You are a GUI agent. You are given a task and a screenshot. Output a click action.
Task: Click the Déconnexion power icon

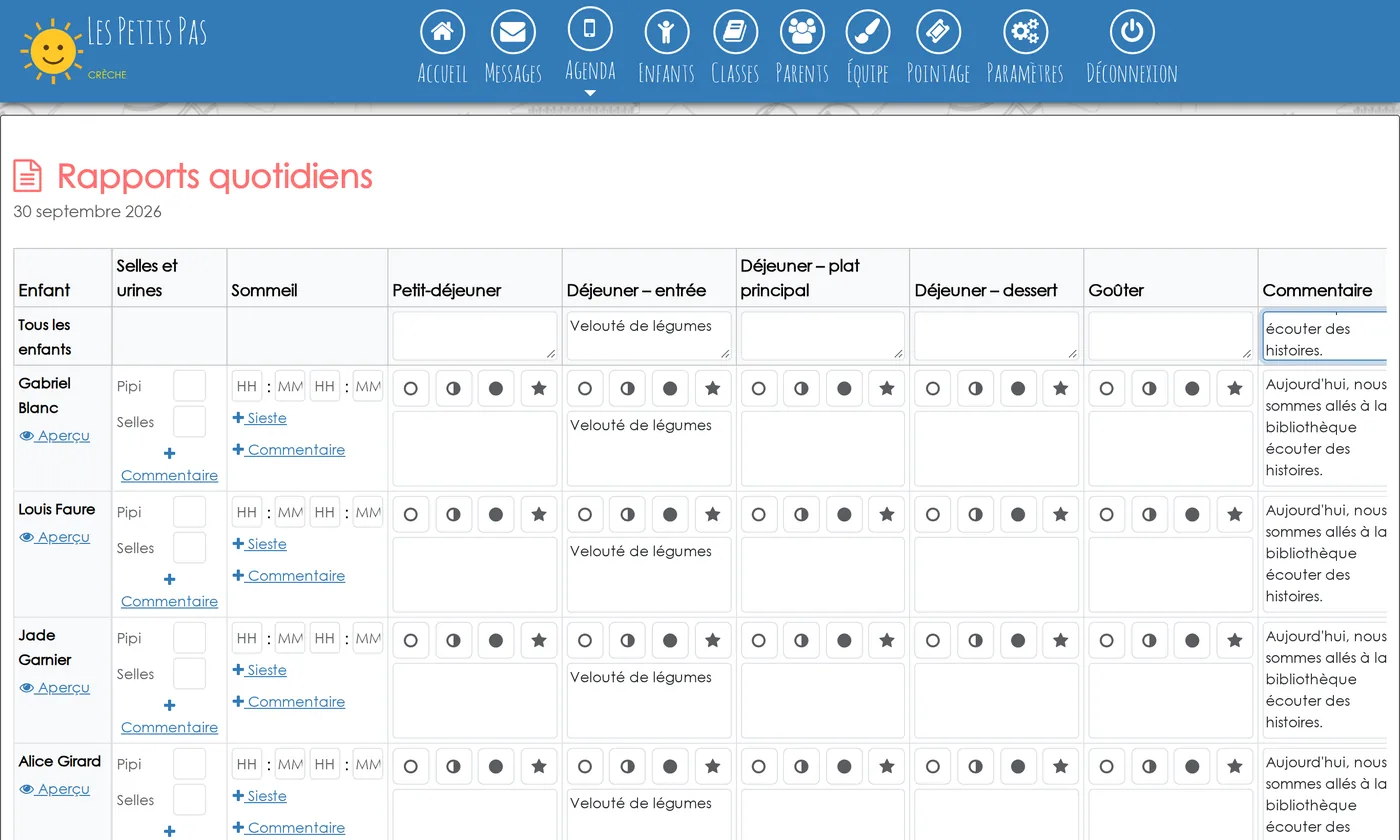coord(1132,33)
